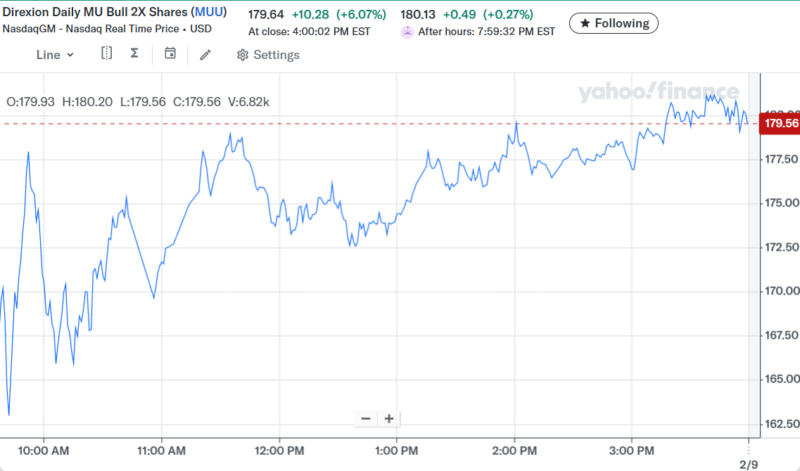Open the calendar date range icon
Image resolution: width=800 pixels, height=471 pixels.
(170, 54)
